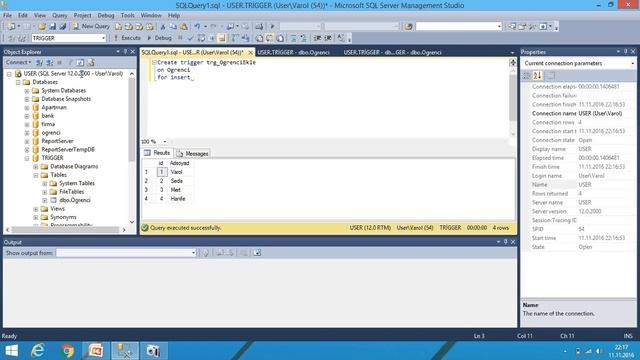Screen dimensions: 640x360
Task: Click Uncomment selected lines icon
Action: (x=304, y=38)
